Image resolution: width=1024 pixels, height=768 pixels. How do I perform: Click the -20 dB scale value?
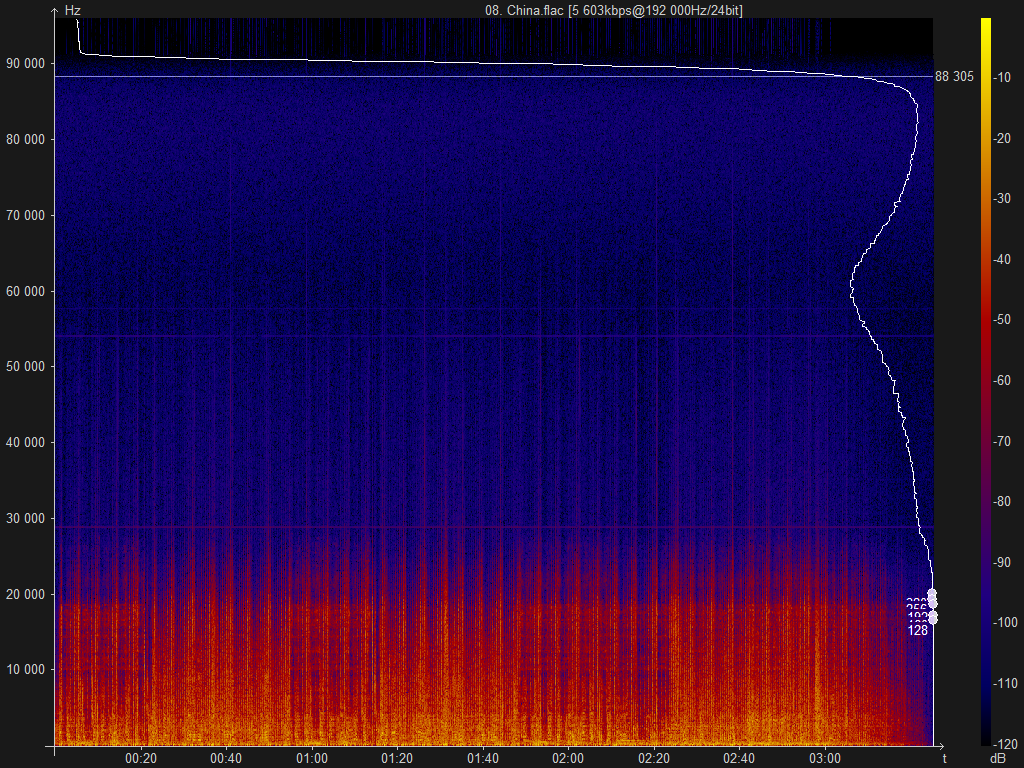pyautogui.click(x=1002, y=138)
